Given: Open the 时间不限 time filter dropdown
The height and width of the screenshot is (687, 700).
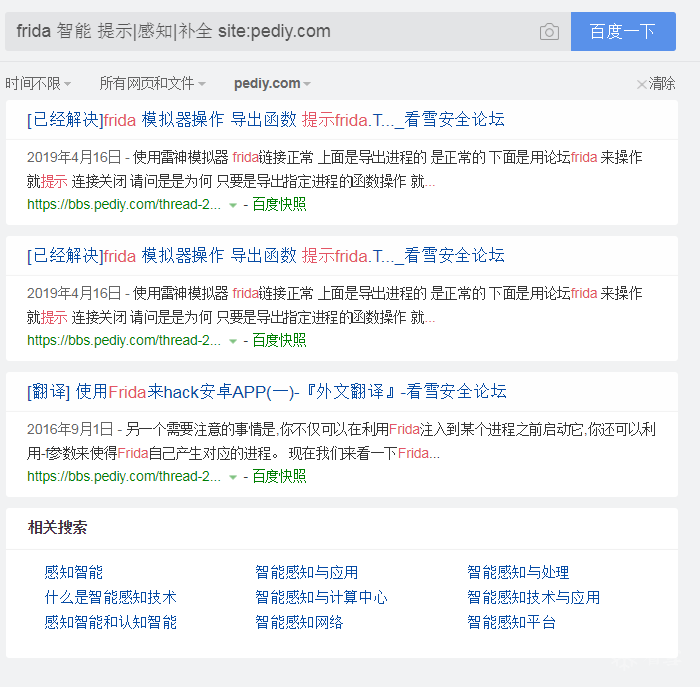Looking at the screenshot, I should pos(38,83).
